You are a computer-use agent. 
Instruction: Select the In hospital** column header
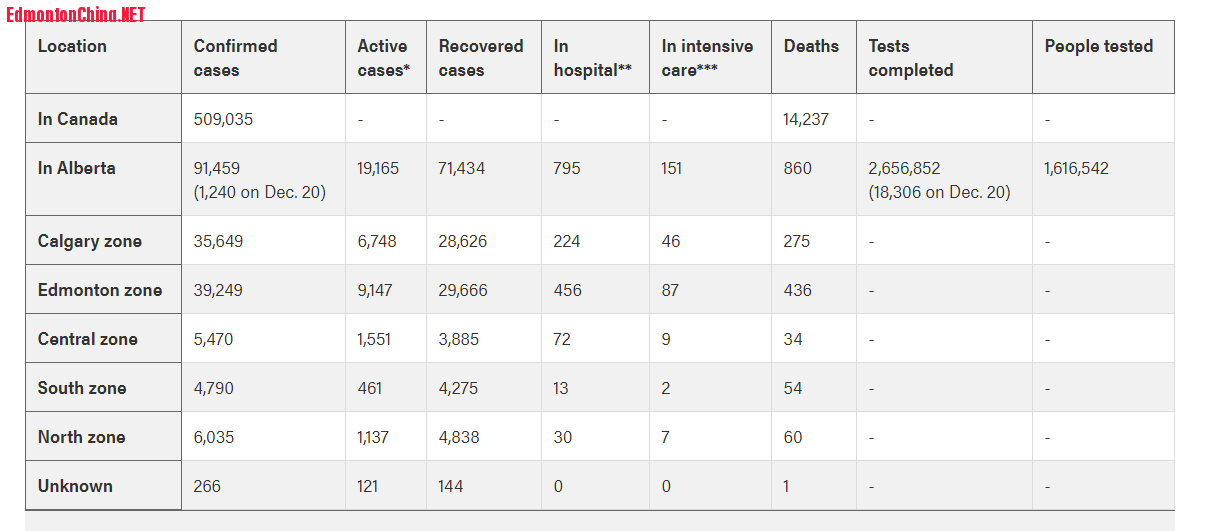coord(592,58)
